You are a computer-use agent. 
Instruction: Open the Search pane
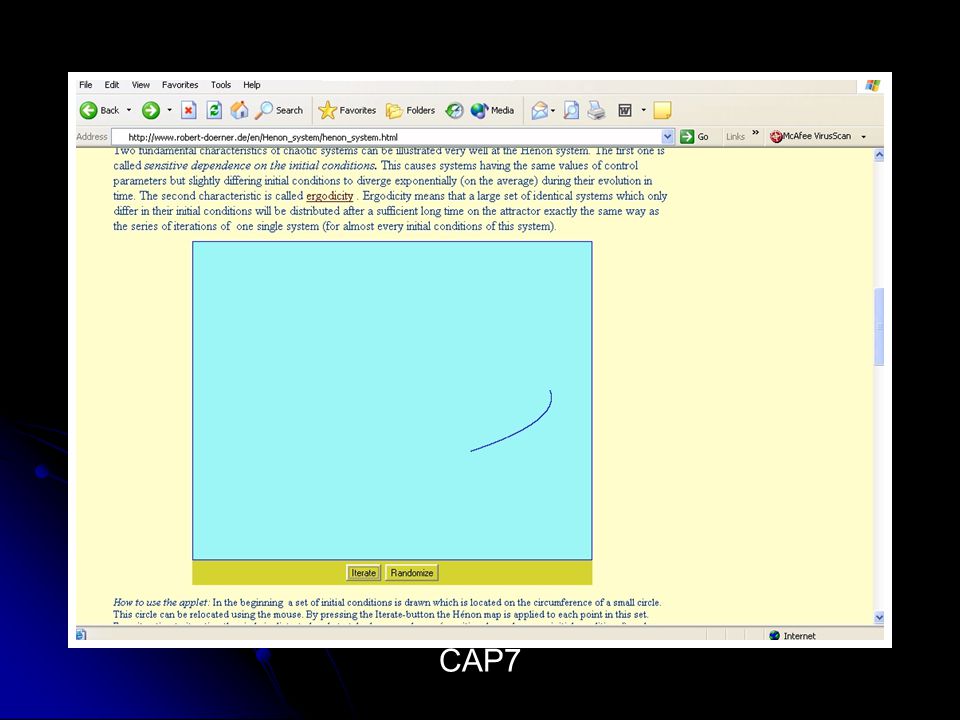click(x=279, y=110)
